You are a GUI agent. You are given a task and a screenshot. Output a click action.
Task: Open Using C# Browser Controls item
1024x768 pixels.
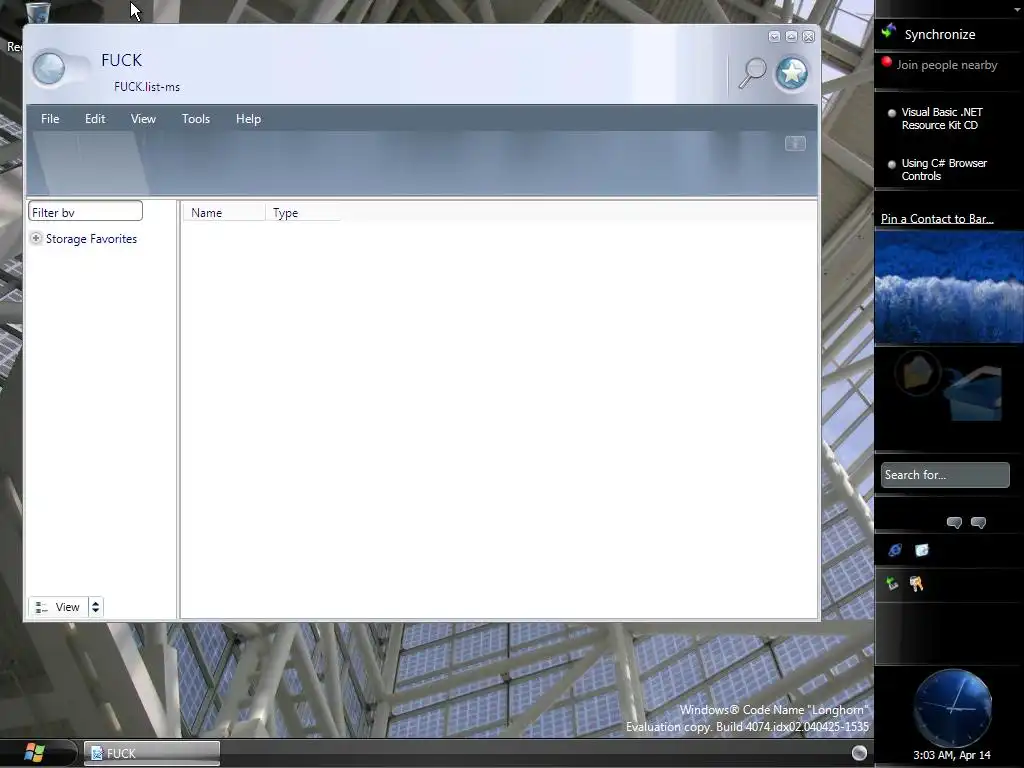[944, 170]
